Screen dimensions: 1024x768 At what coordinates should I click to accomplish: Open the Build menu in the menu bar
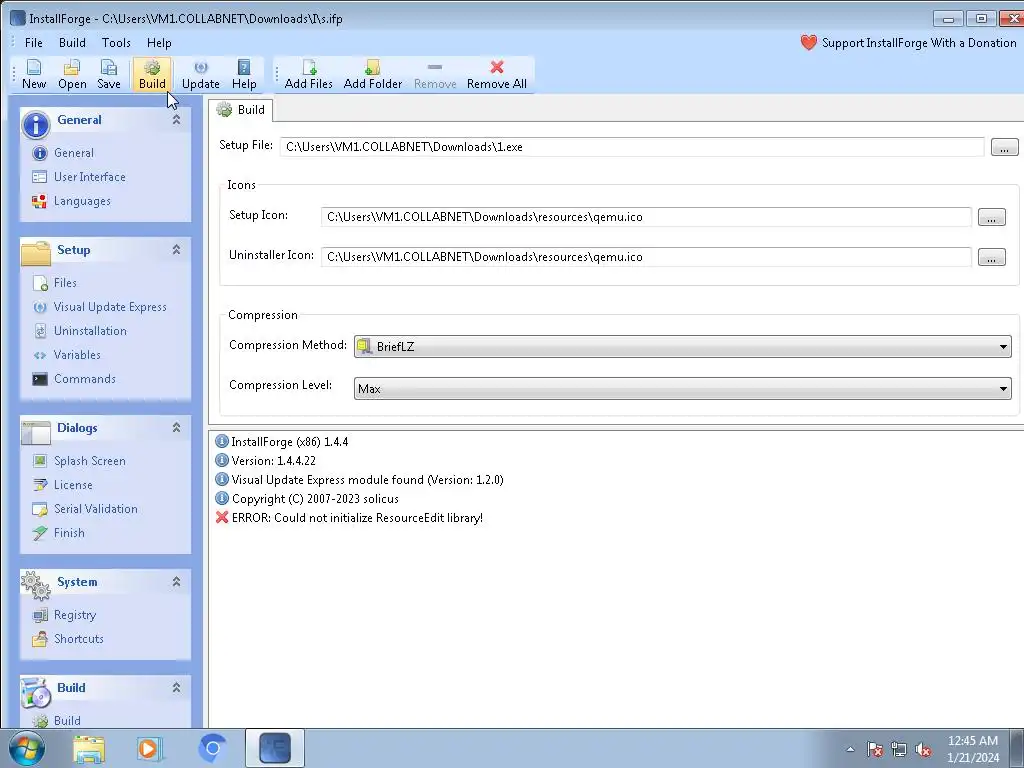72,42
